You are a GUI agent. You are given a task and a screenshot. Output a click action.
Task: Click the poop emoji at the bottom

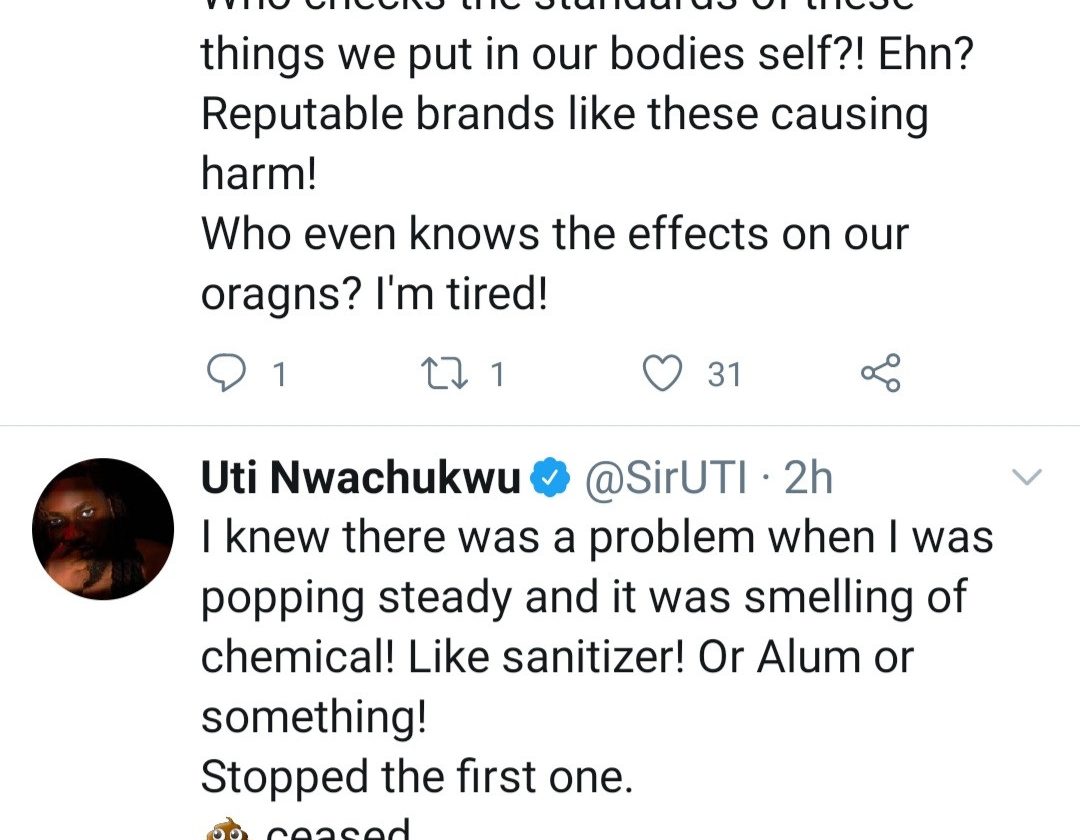(x=228, y=830)
